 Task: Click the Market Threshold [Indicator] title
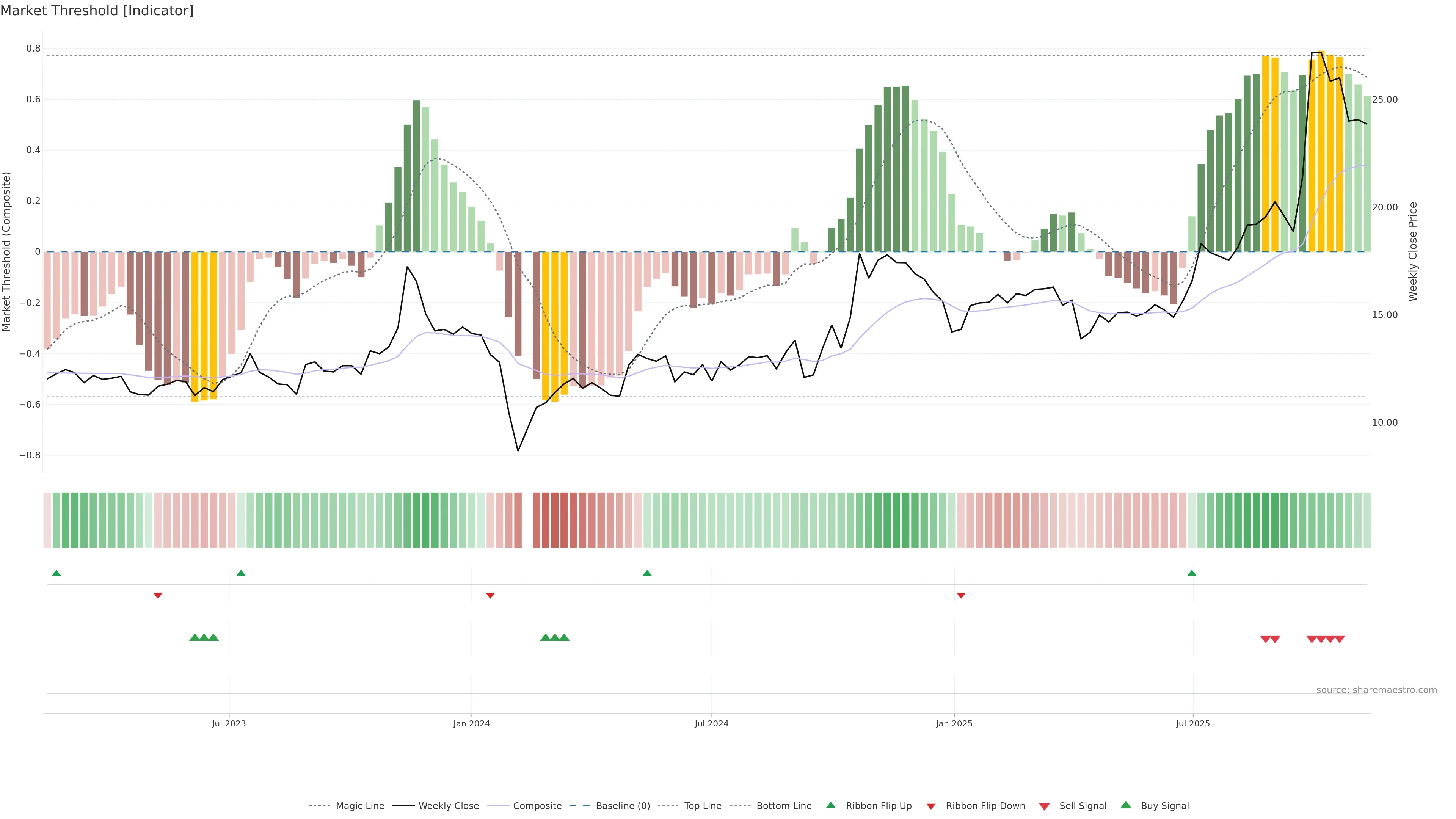coord(97,11)
